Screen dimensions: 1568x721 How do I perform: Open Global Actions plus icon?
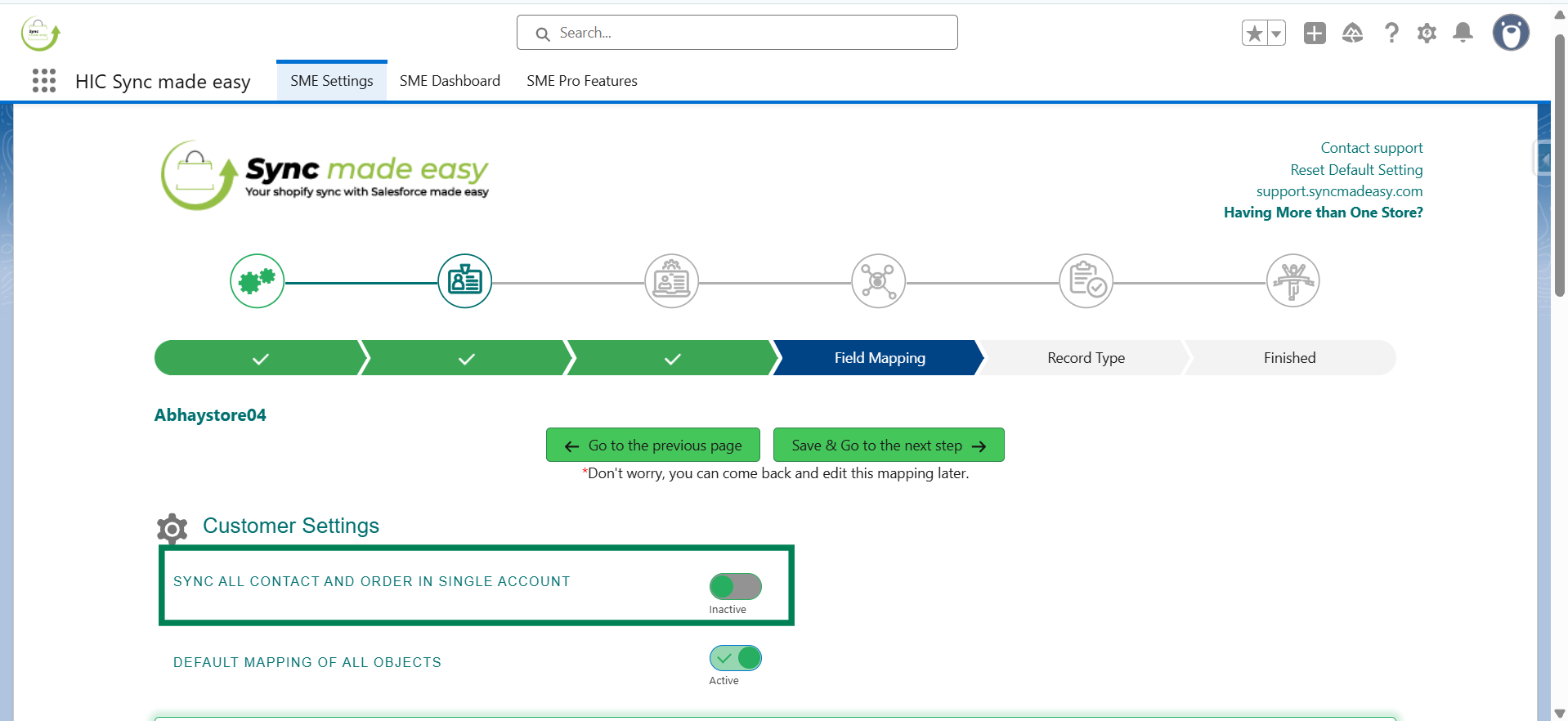pos(1315,34)
